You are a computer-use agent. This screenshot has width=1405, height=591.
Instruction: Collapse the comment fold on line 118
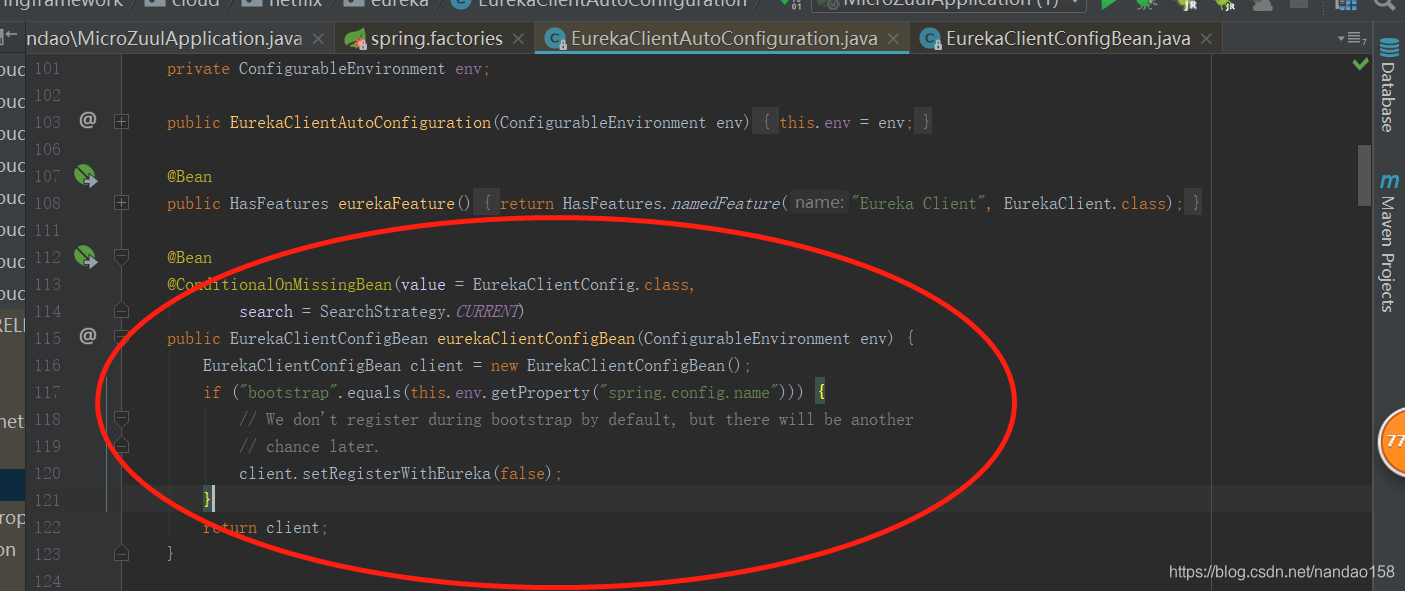coord(122,419)
